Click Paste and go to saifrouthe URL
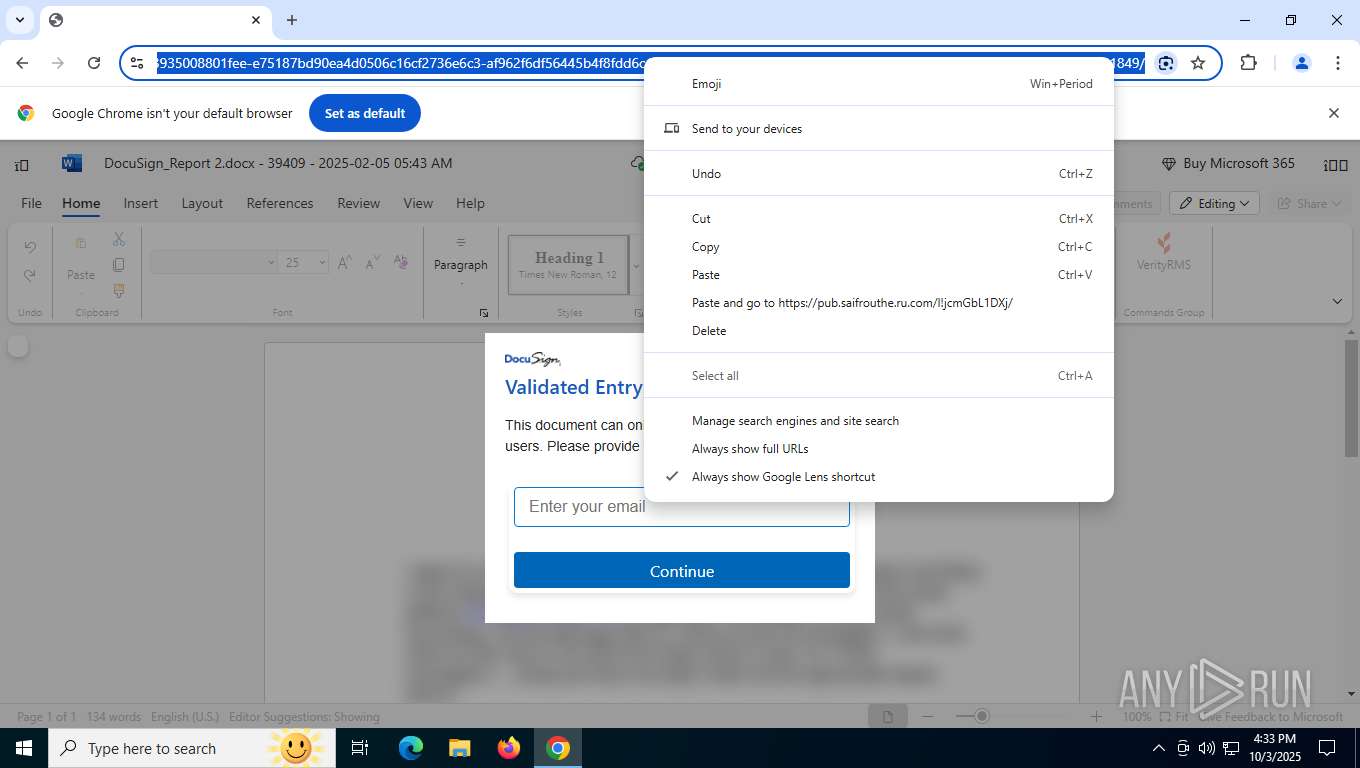The width and height of the screenshot is (1360, 768). coord(879,303)
